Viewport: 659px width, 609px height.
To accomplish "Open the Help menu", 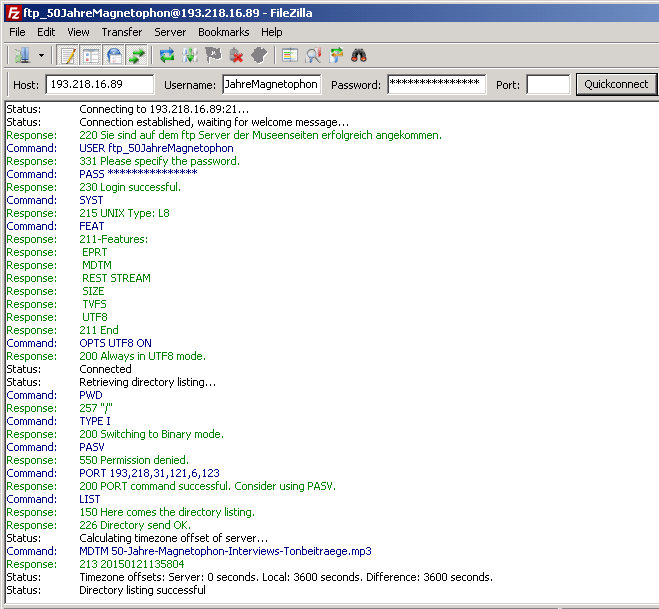I will coord(272,32).
